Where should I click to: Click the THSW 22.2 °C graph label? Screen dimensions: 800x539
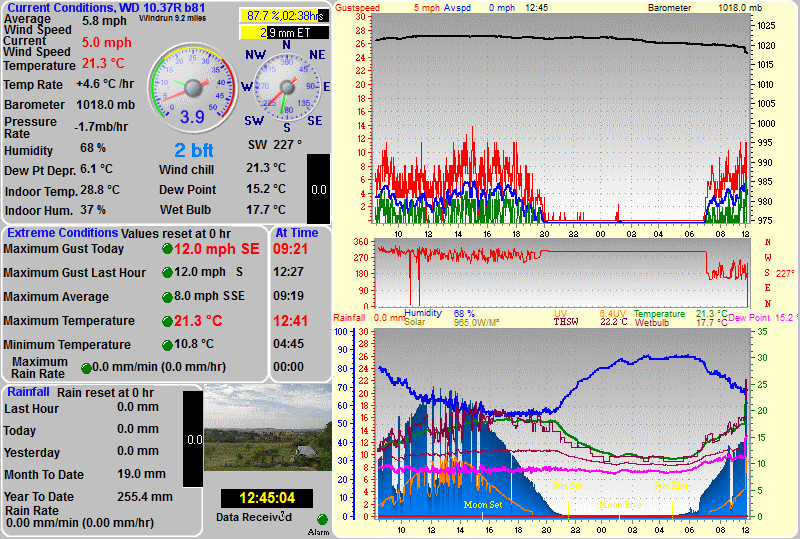point(590,322)
